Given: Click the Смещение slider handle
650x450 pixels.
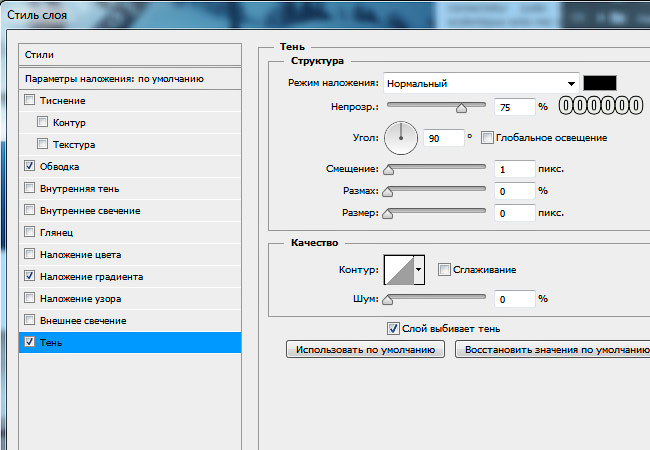Looking at the screenshot, I should click(388, 169).
